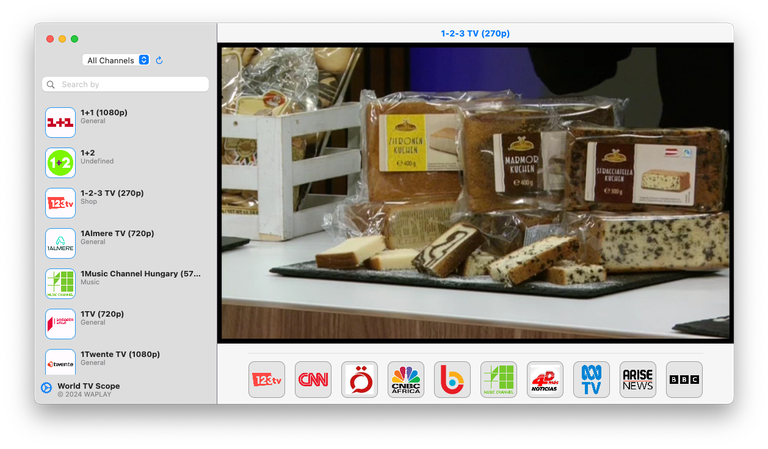Open CNN in the bottom channel bar
The width and height of the screenshot is (768, 449).
tap(313, 379)
